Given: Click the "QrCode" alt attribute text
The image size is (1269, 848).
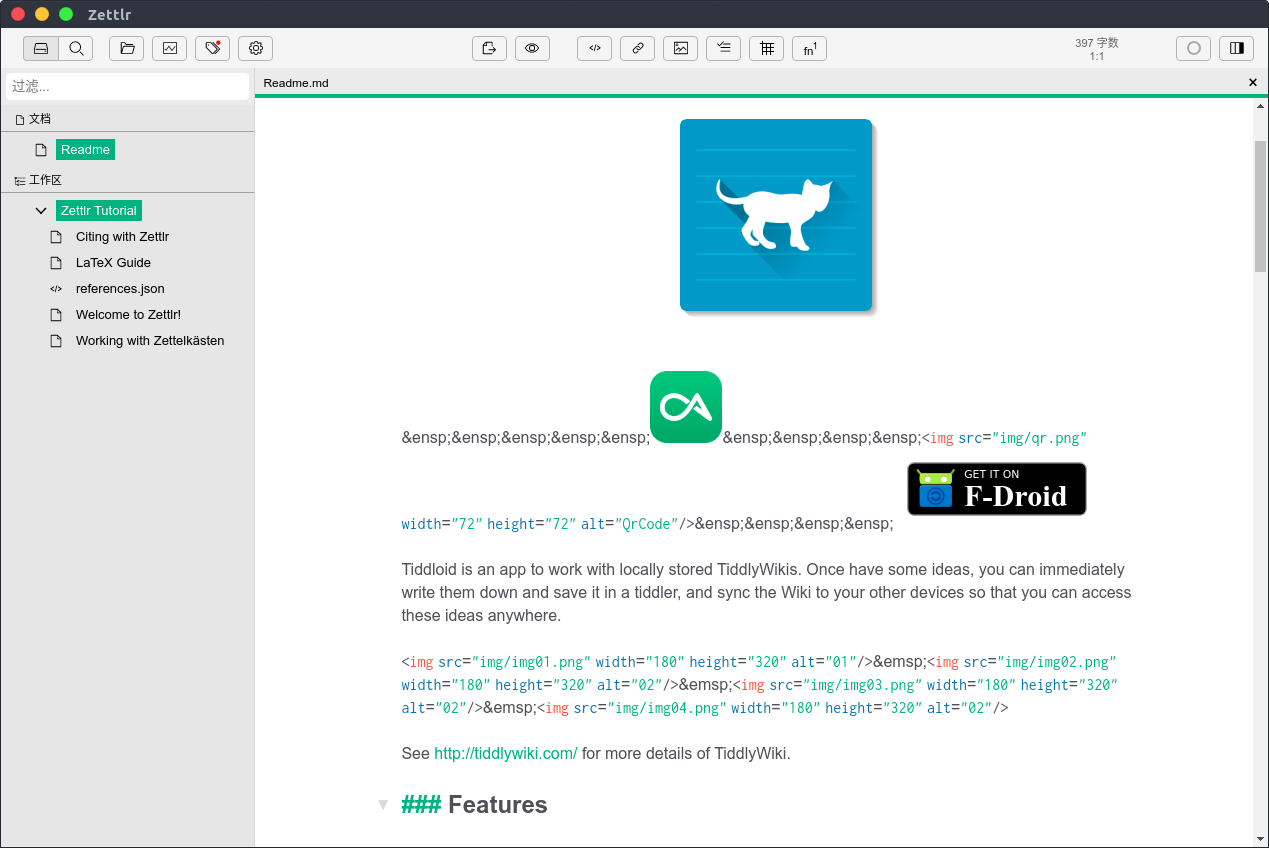Looking at the screenshot, I should [646, 524].
